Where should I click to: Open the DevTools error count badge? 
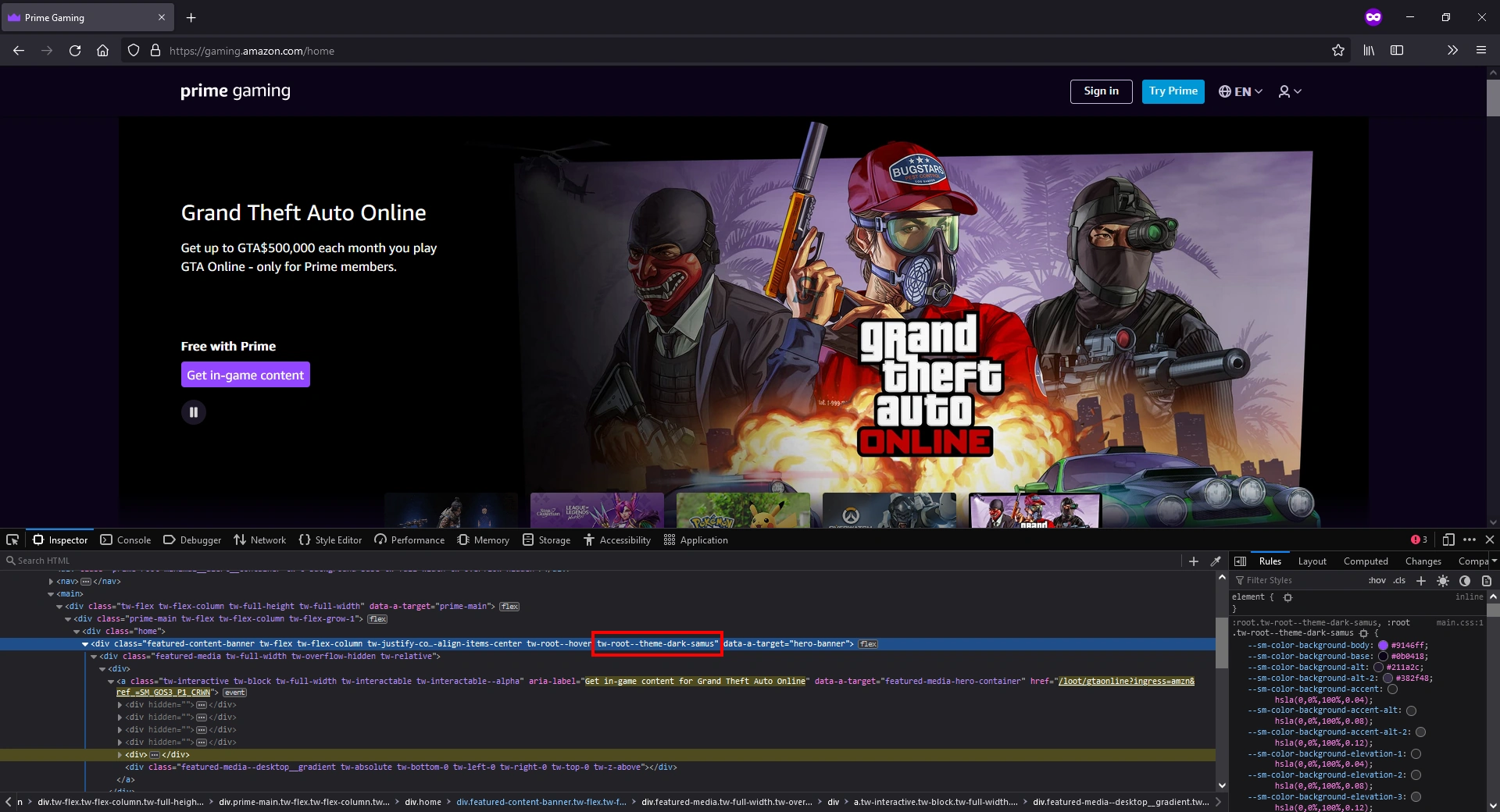(x=1419, y=540)
